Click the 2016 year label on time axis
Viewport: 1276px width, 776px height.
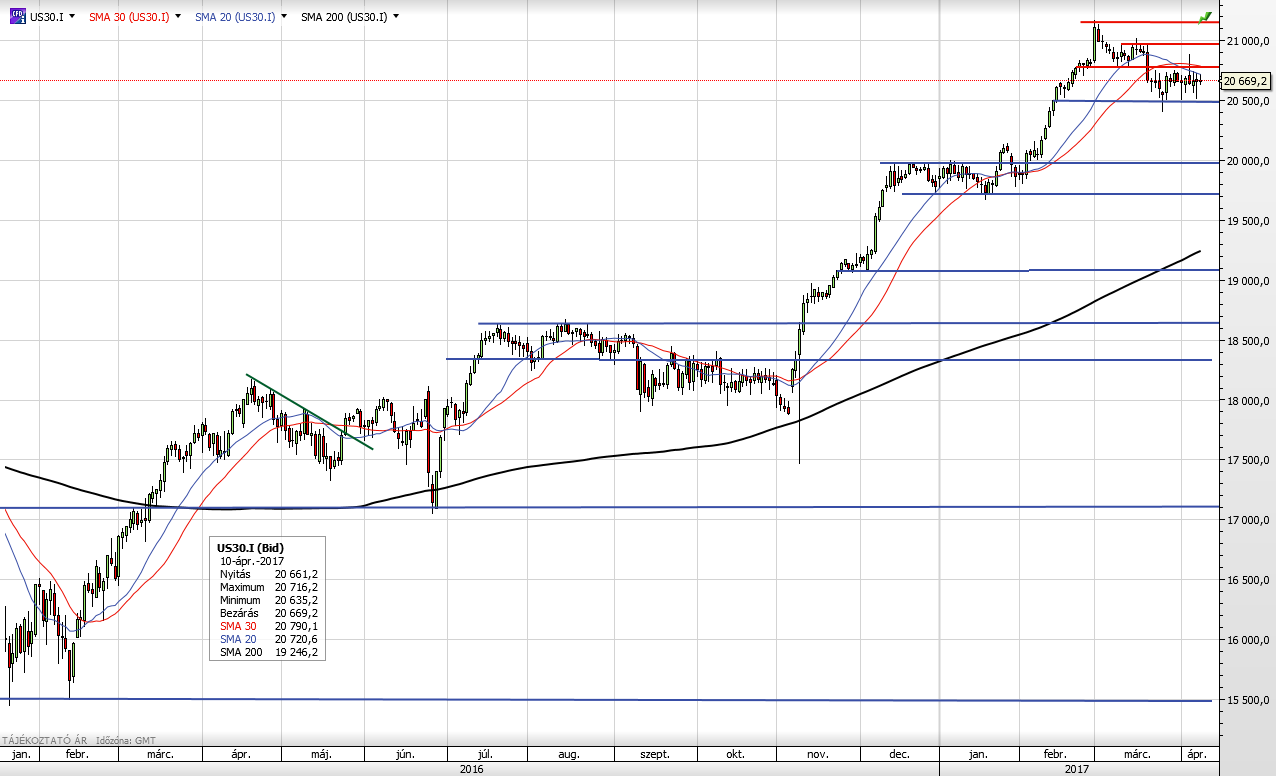pos(471,769)
